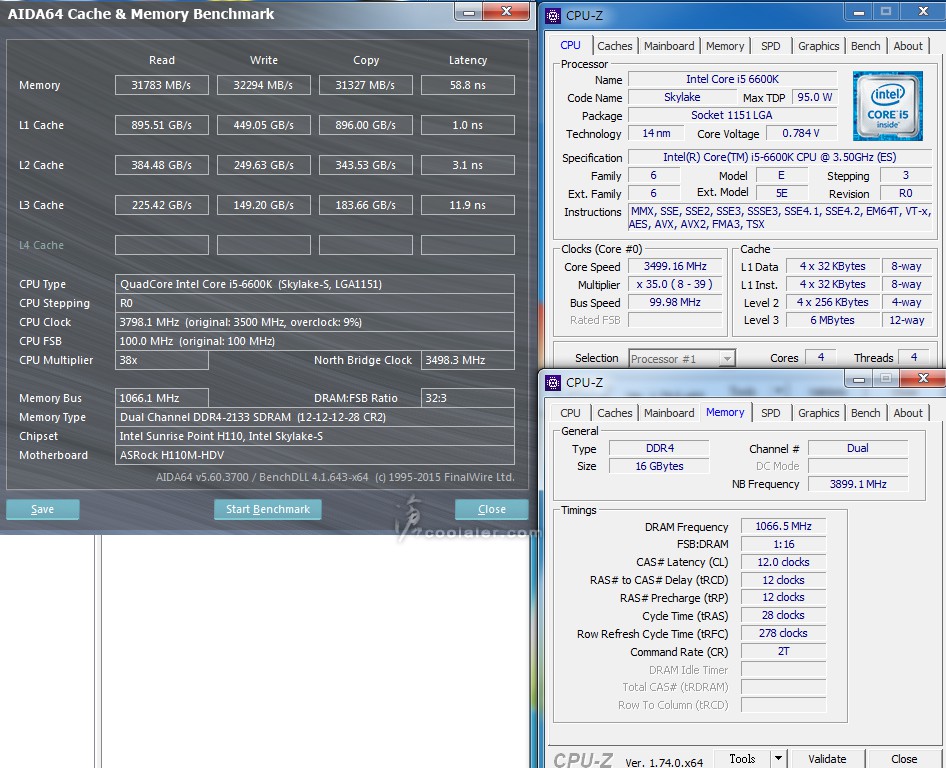Viewport: 946px width, 768px height.
Task: Click Core Speed value 3499.16 MHz
Action: [675, 266]
